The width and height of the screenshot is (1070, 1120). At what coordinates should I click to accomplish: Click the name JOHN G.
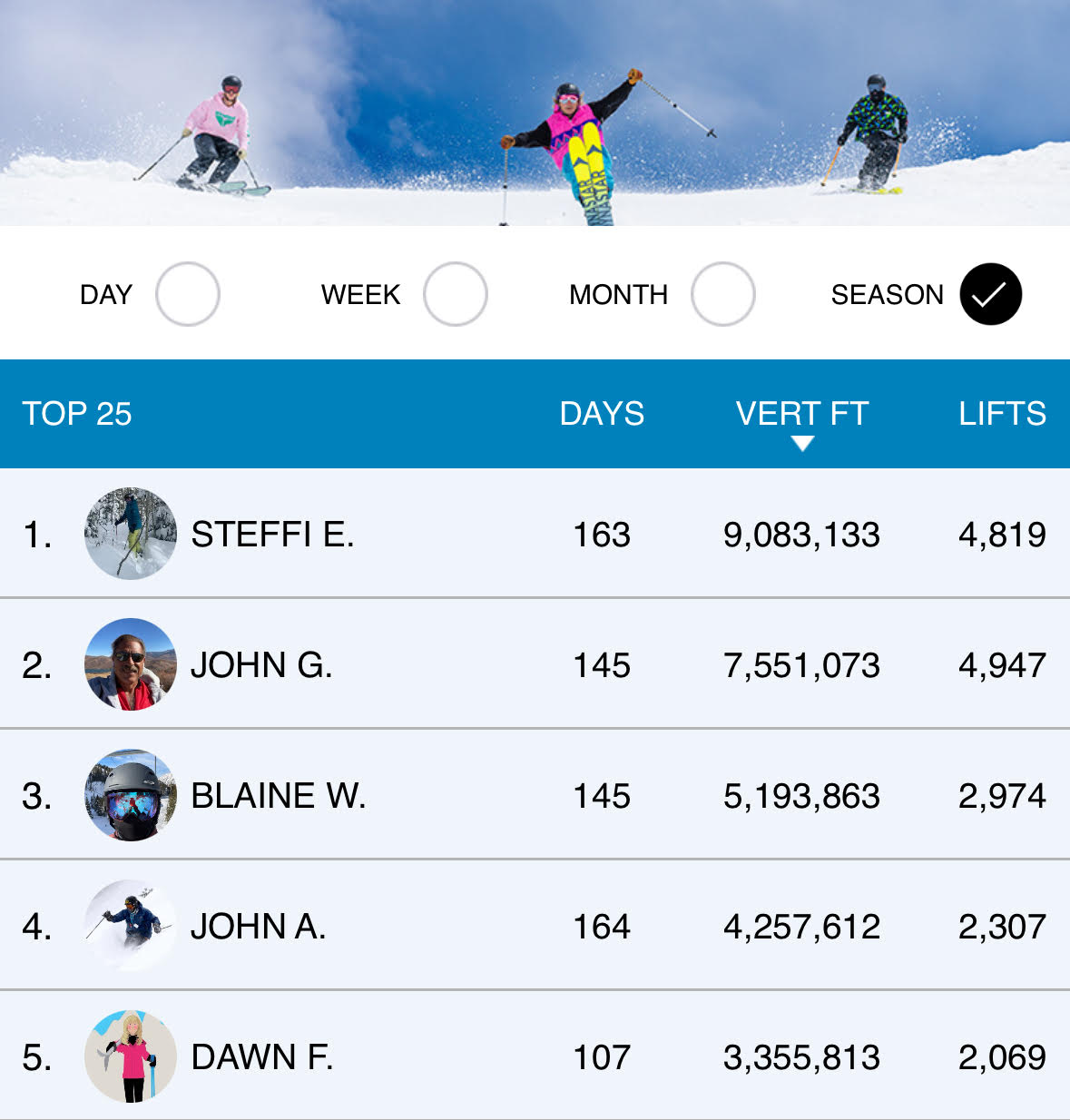coord(261,665)
